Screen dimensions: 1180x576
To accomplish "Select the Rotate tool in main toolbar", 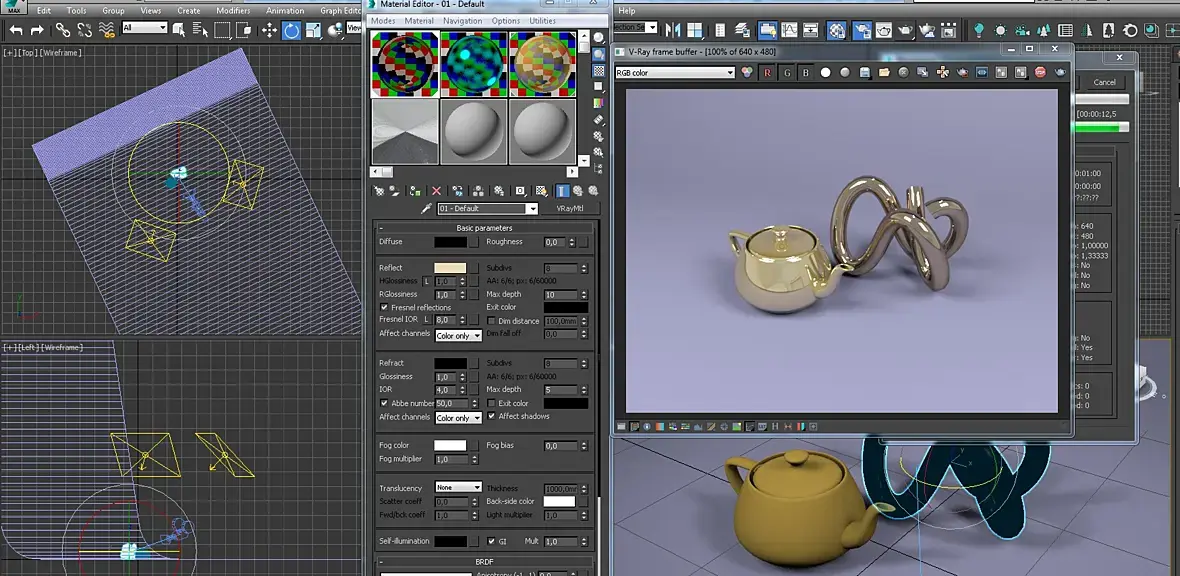I will (291, 30).
